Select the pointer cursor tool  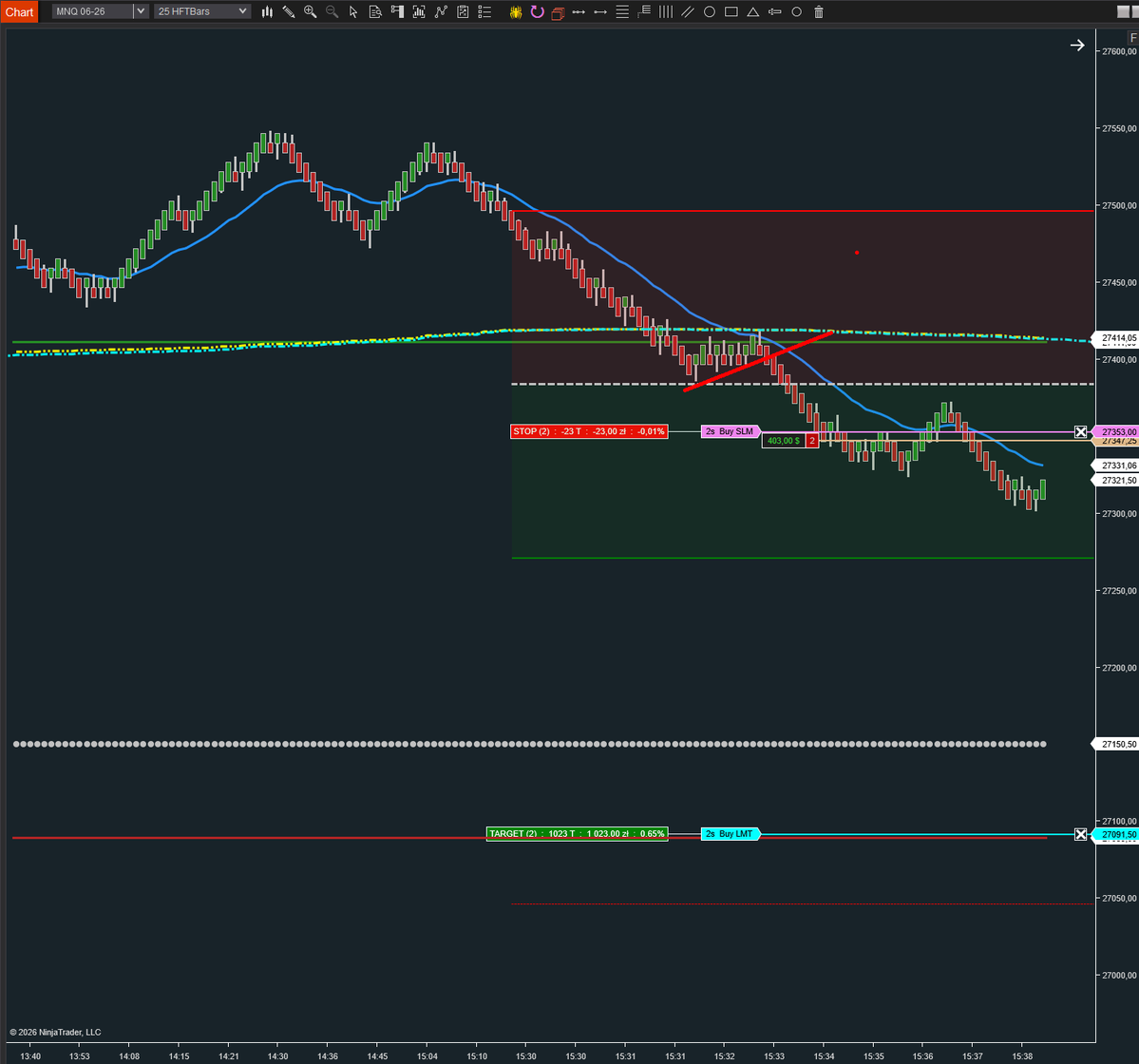(x=353, y=11)
